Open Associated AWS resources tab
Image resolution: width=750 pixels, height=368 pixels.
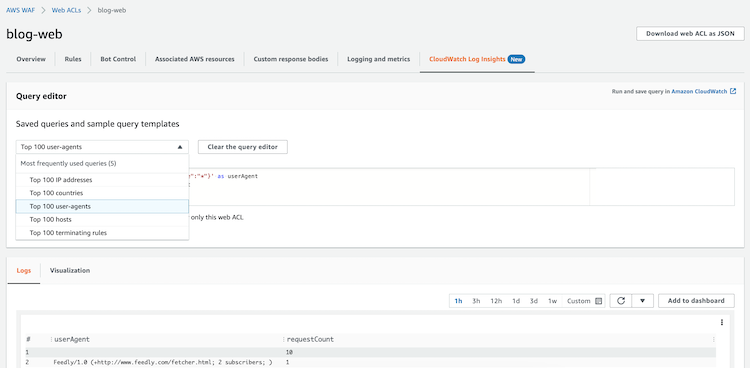click(195, 59)
